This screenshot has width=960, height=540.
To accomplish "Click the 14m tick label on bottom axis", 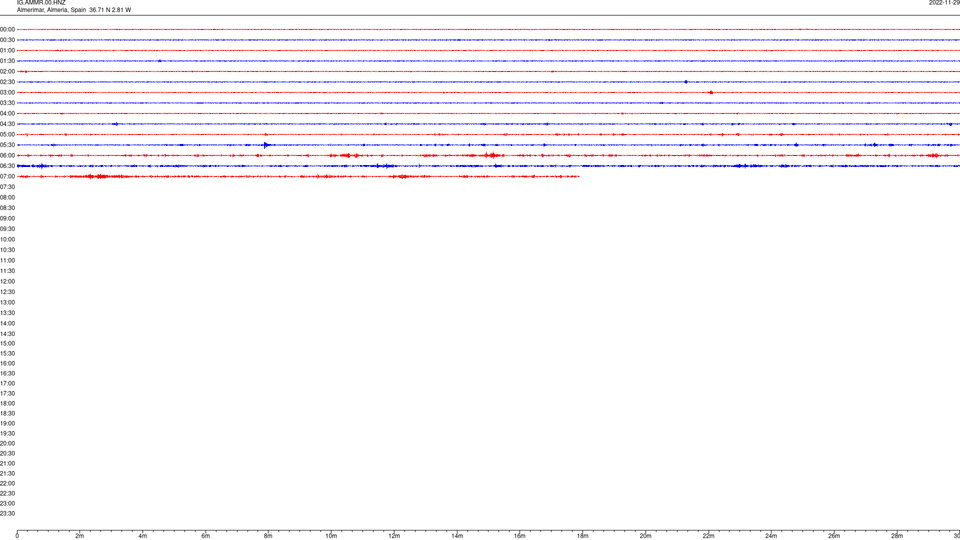I will point(457,536).
